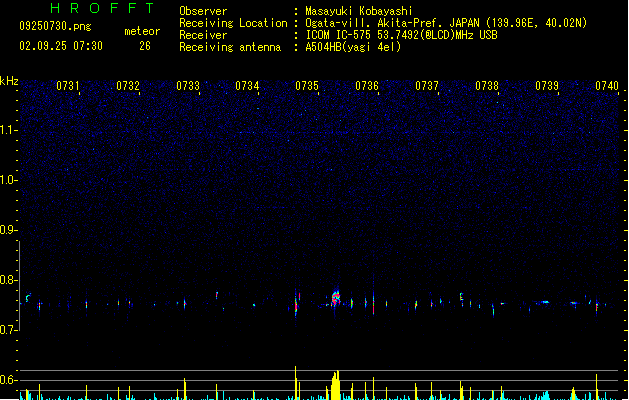The width and height of the screenshot is (629, 400).
Task: Click the 0.6 kHz axis label
Action: pos(9,380)
